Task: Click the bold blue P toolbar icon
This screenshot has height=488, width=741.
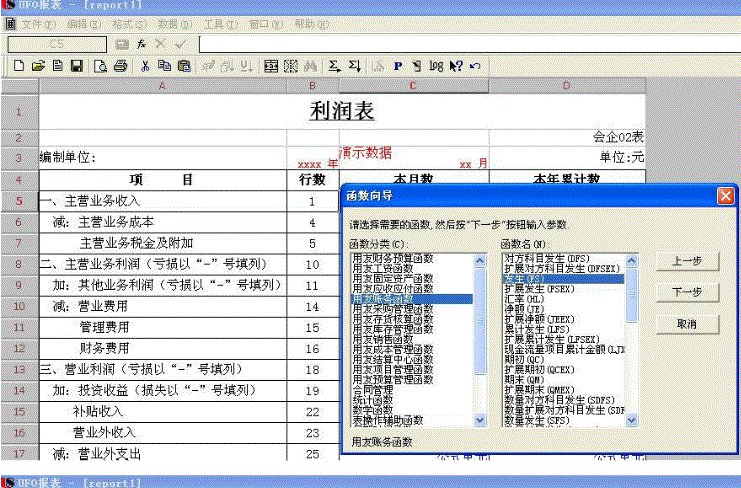Action: tap(397, 66)
